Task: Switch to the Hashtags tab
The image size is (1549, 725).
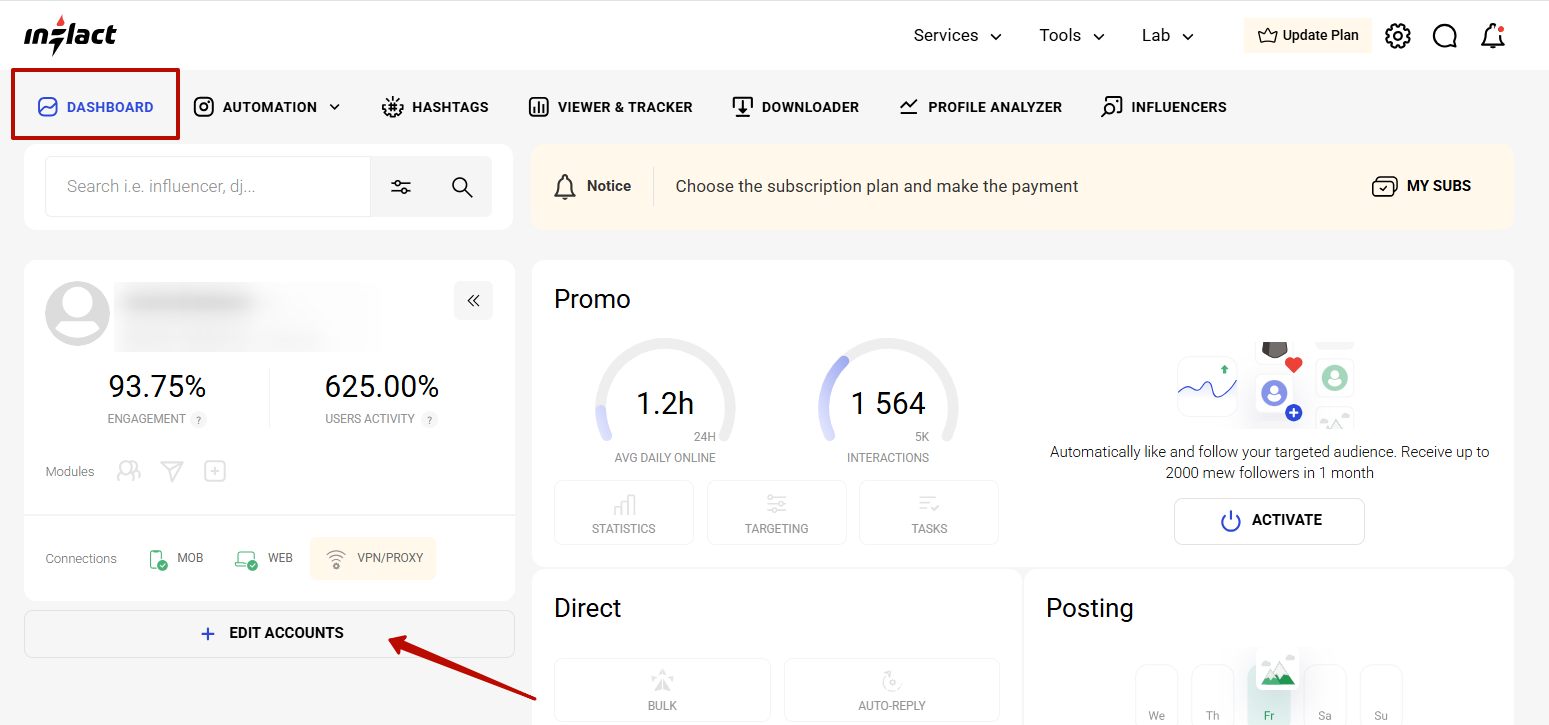Action: click(x=435, y=107)
